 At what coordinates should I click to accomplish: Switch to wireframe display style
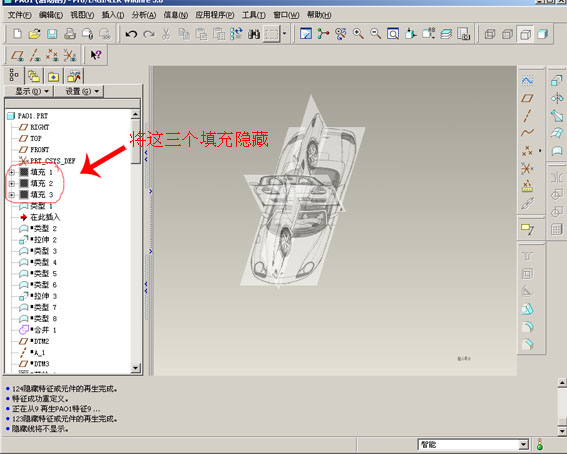490,34
